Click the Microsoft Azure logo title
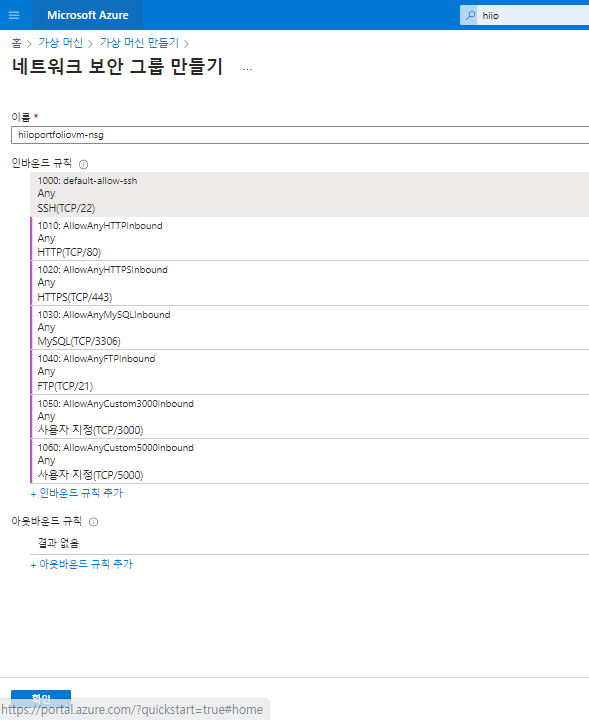 click(88, 15)
